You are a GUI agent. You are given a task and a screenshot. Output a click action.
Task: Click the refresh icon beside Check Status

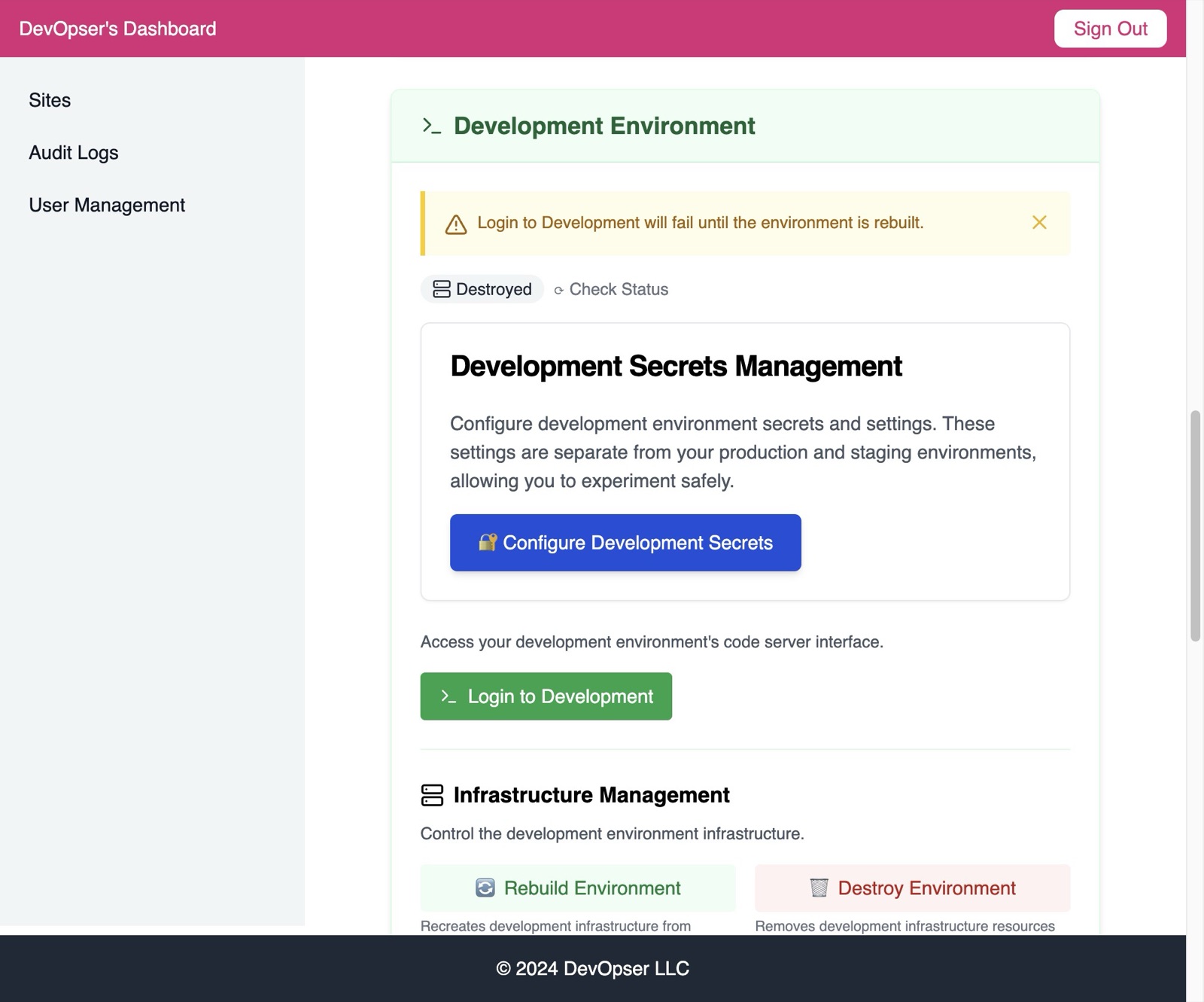[558, 291]
